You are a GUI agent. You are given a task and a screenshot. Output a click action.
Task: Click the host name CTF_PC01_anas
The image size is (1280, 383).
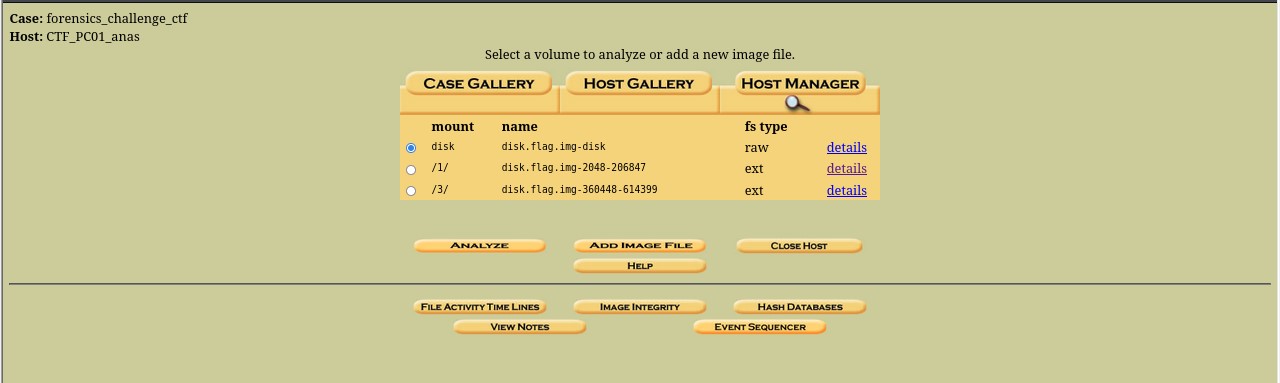pos(93,37)
